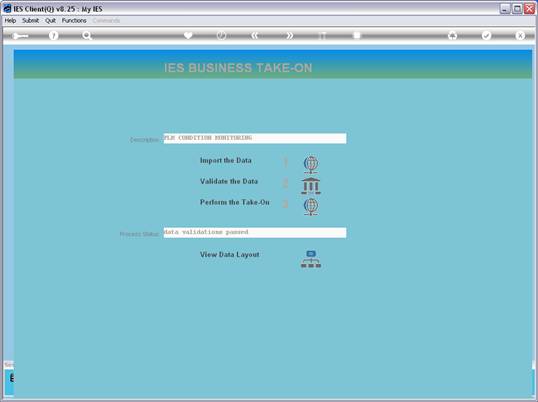Open the question mark help icon
Image resolution: width=538 pixels, height=402 pixels.
pos(53,35)
